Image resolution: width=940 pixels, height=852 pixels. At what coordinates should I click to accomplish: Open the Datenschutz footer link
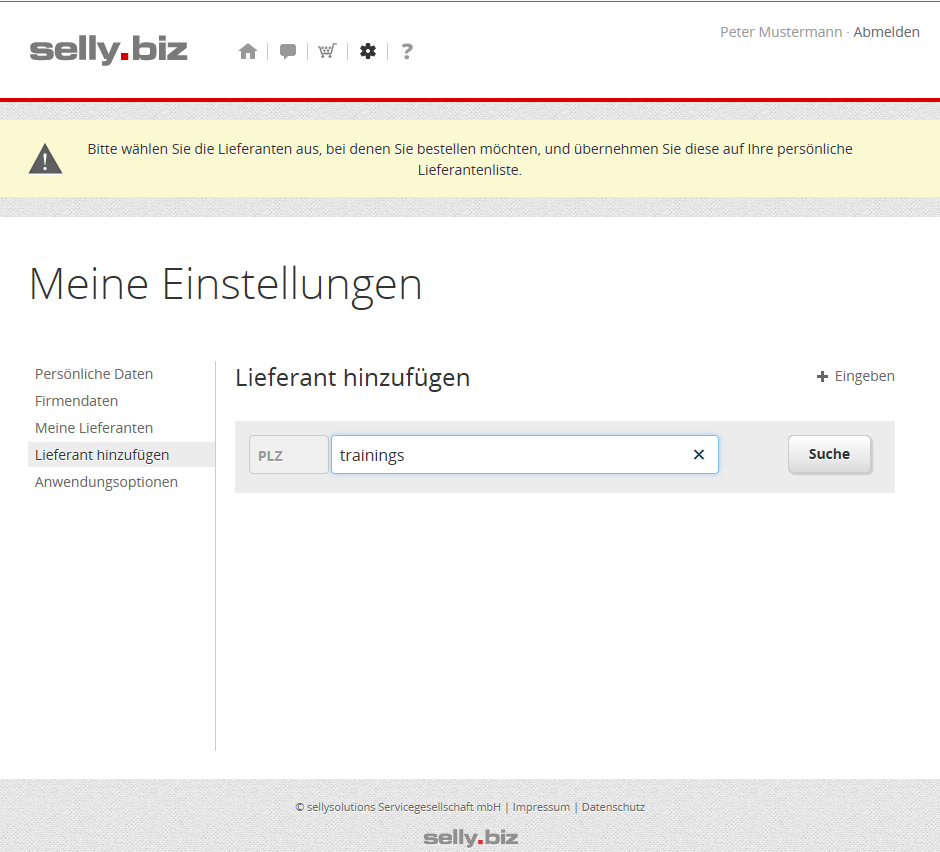[613, 807]
